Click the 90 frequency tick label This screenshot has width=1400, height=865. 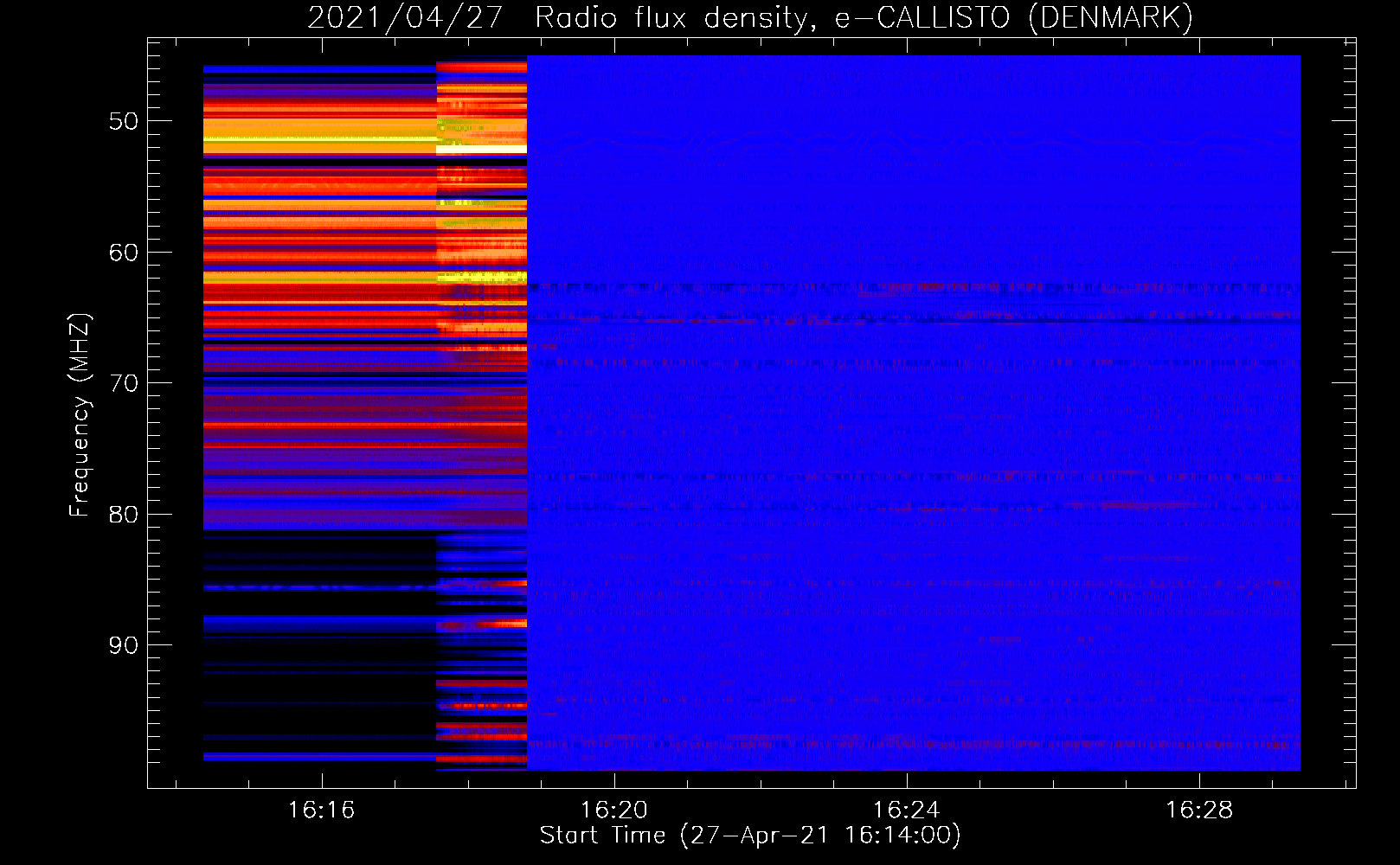pyautogui.click(x=123, y=645)
